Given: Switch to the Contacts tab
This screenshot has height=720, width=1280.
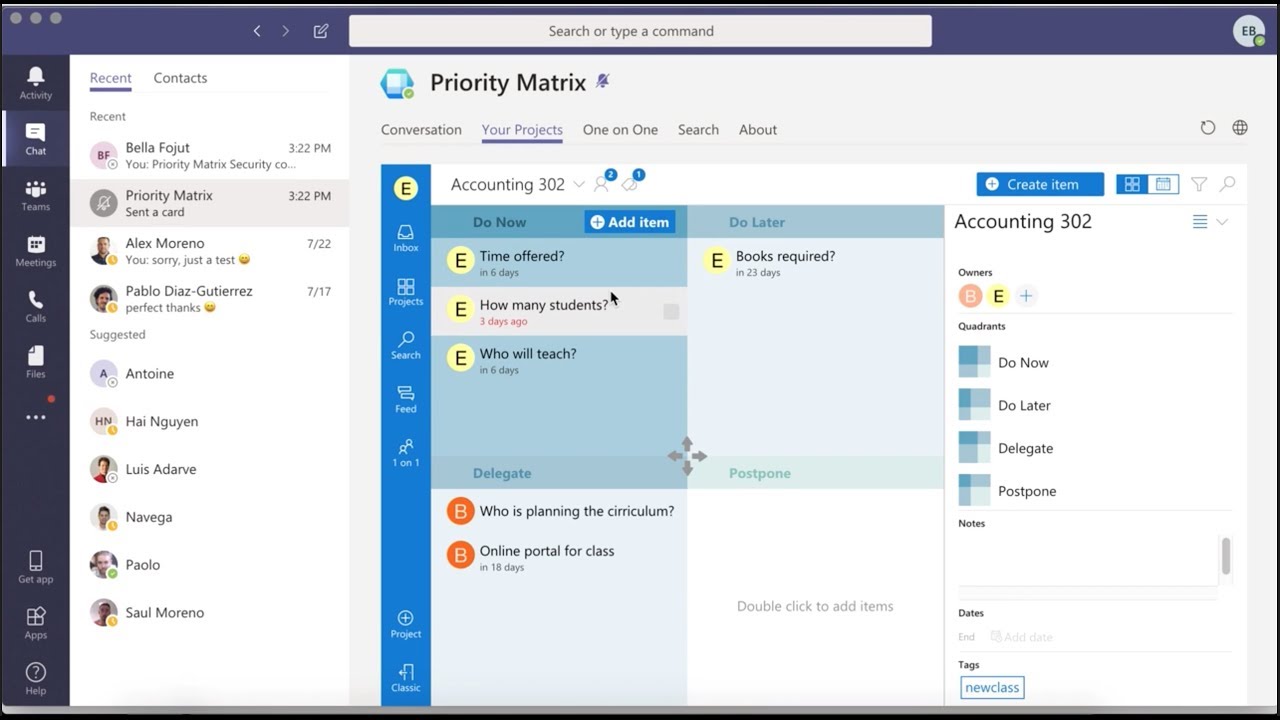Looking at the screenshot, I should 180,78.
